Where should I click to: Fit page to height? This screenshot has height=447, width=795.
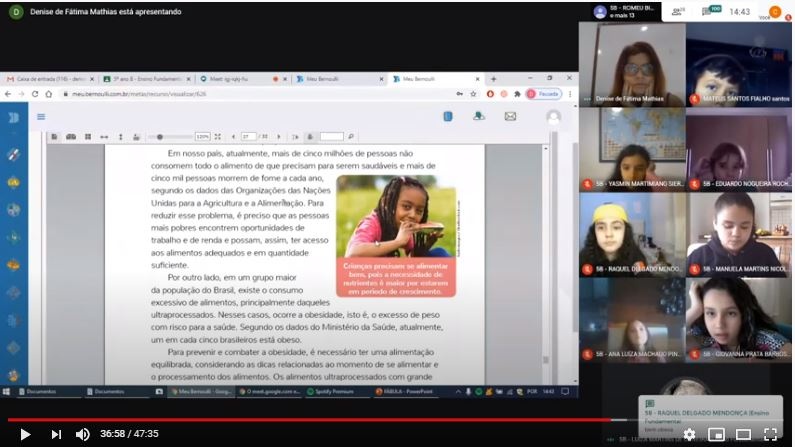tap(120, 137)
